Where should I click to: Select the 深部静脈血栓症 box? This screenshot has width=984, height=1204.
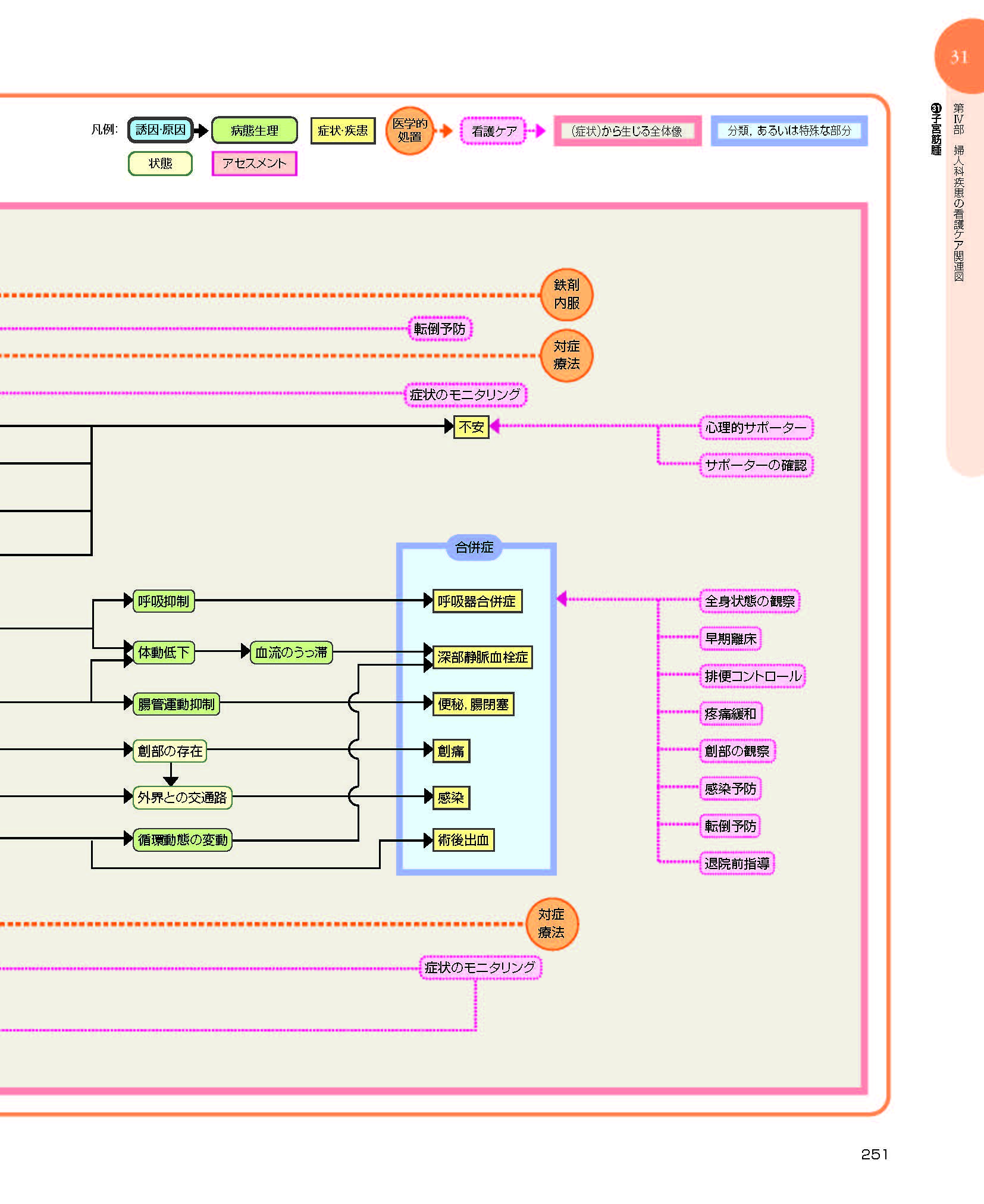(482, 657)
